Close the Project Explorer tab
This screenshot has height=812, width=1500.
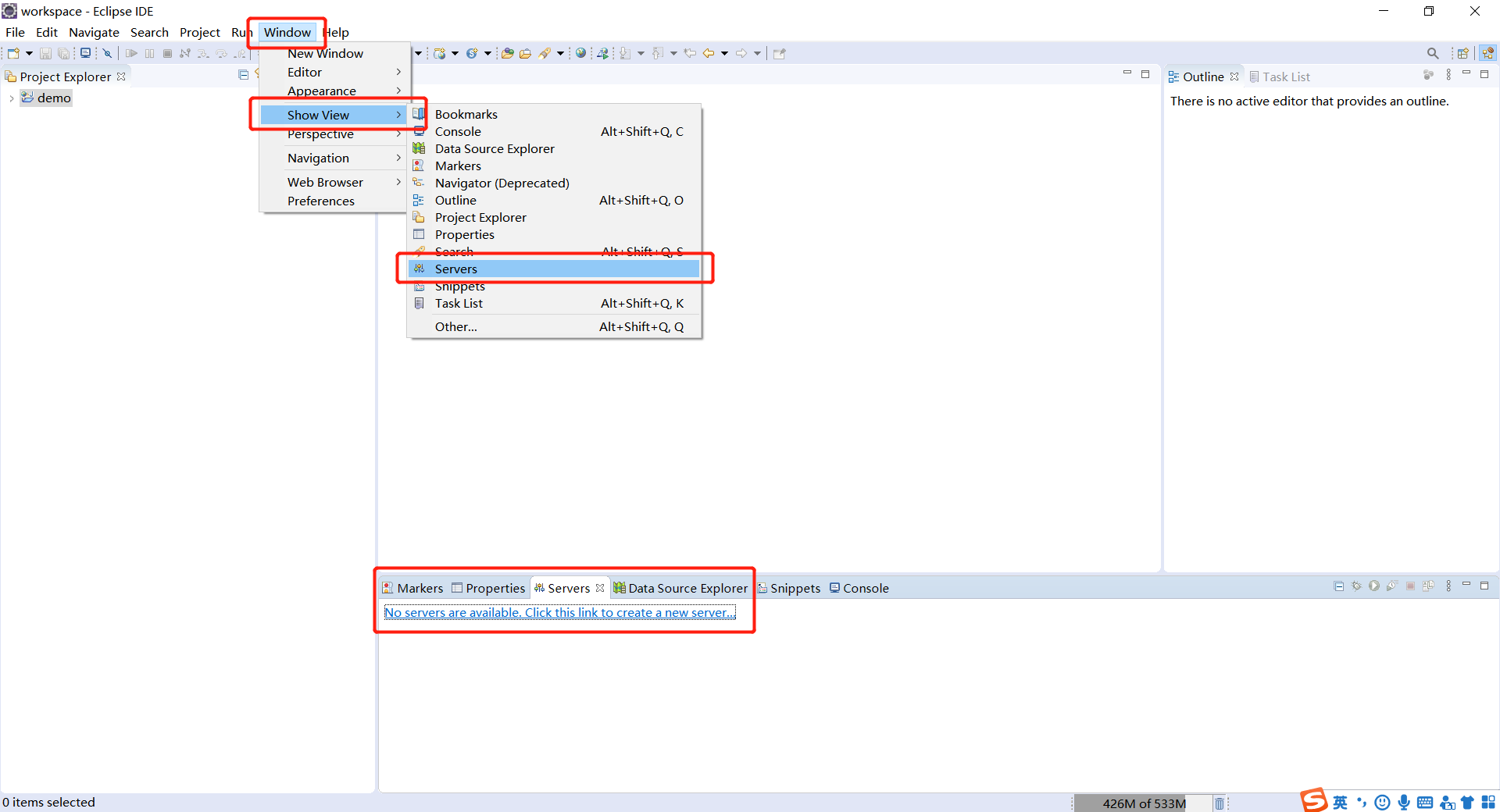[x=121, y=77]
